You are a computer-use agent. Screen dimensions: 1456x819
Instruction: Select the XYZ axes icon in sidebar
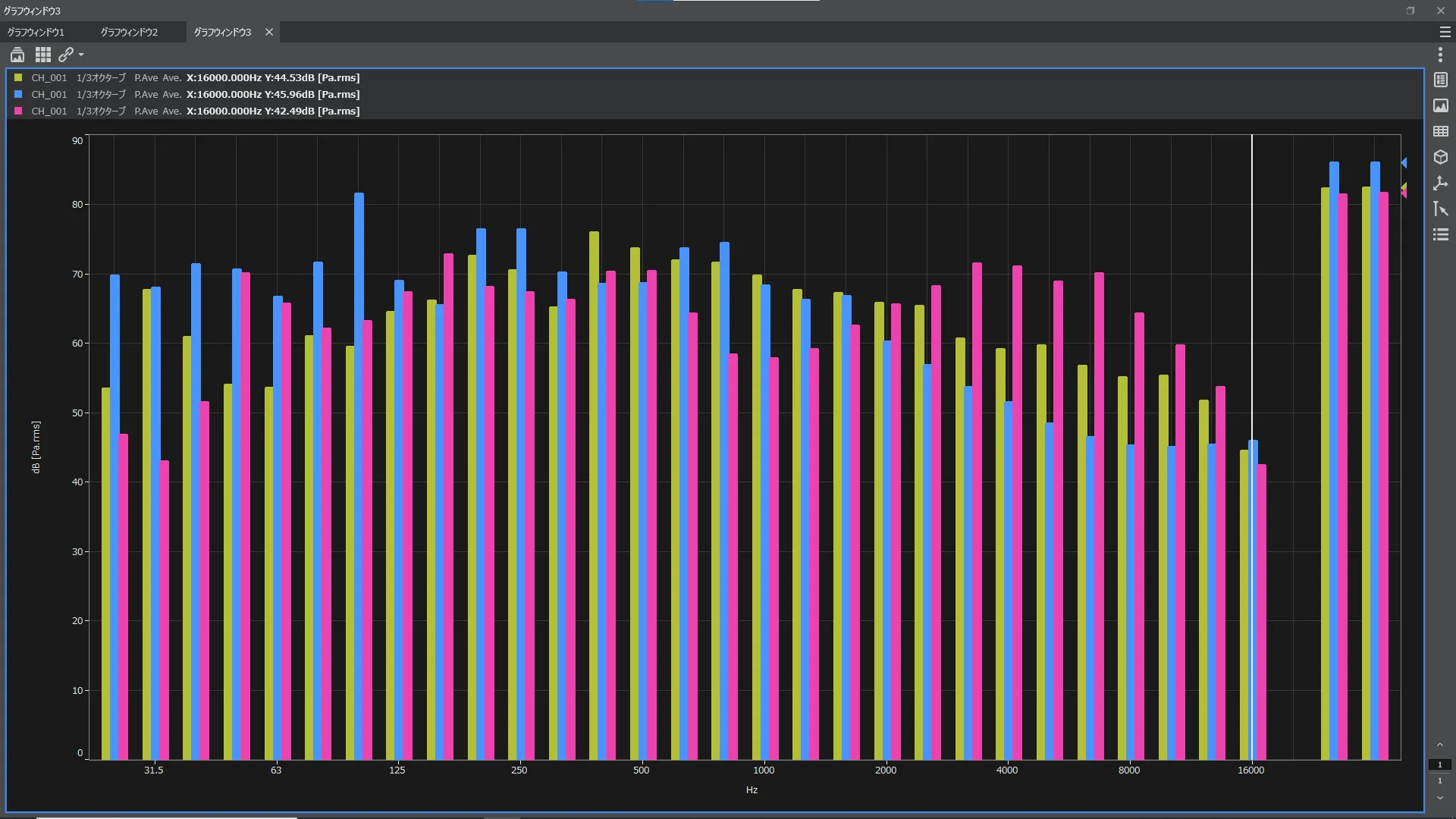[1441, 183]
